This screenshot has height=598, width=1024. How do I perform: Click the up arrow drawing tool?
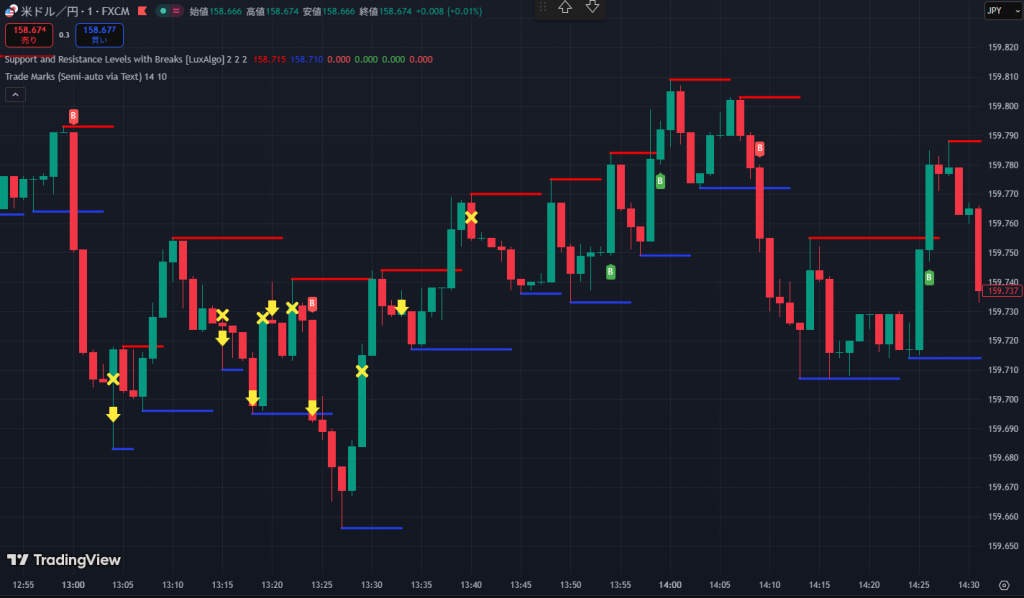565,7
